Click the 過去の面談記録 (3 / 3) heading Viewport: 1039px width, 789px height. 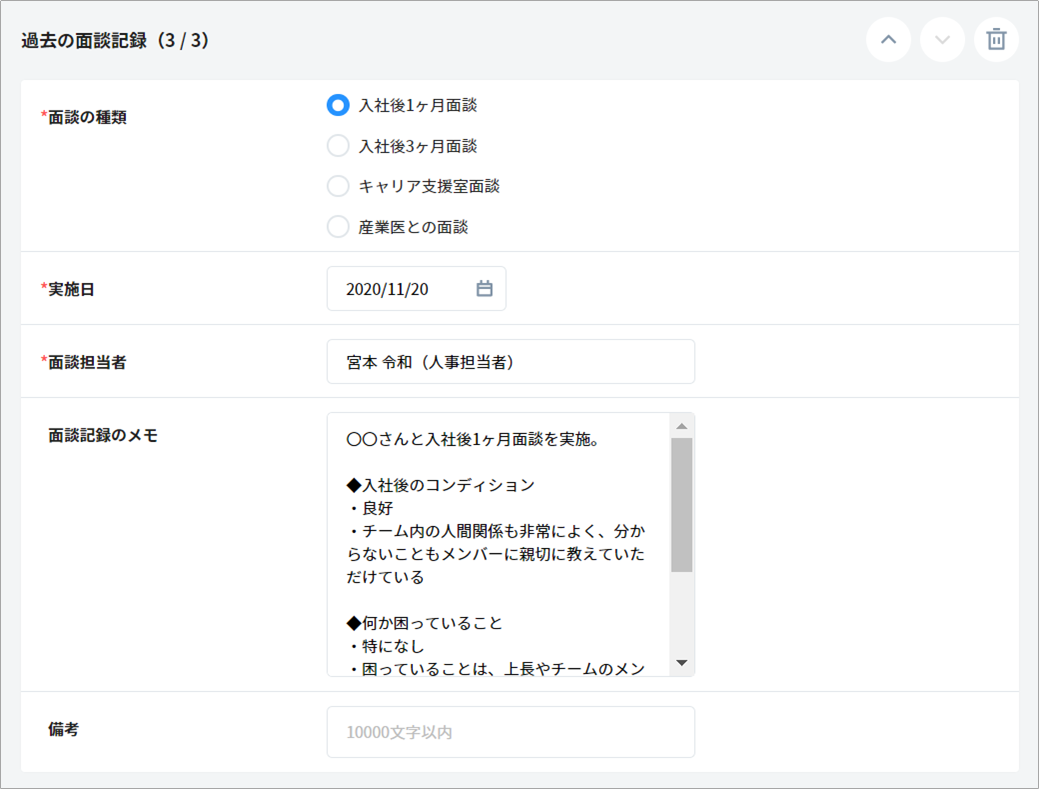click(x=115, y=41)
